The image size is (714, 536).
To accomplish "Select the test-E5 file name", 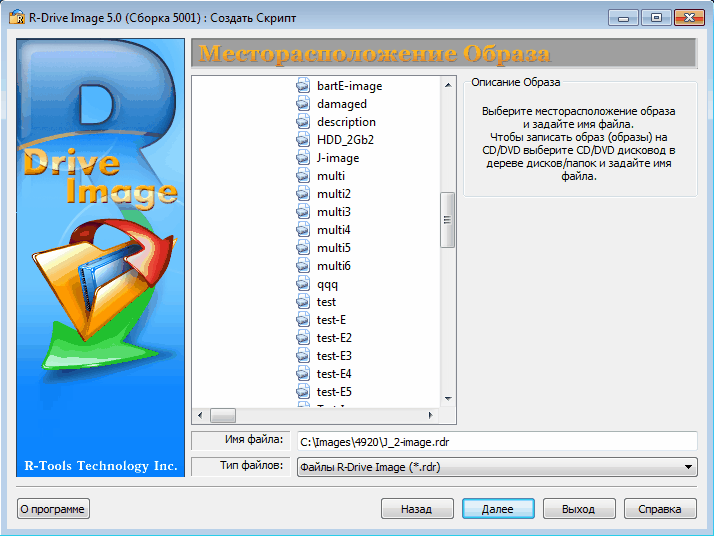I will 334,392.
